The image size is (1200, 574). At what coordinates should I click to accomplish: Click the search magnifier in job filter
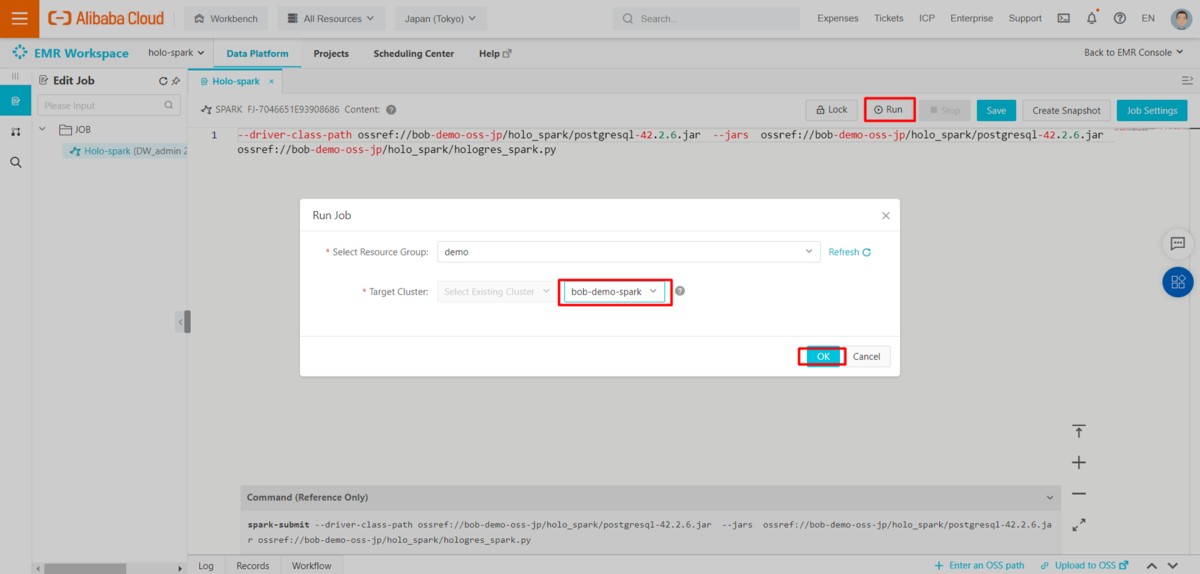pos(169,105)
